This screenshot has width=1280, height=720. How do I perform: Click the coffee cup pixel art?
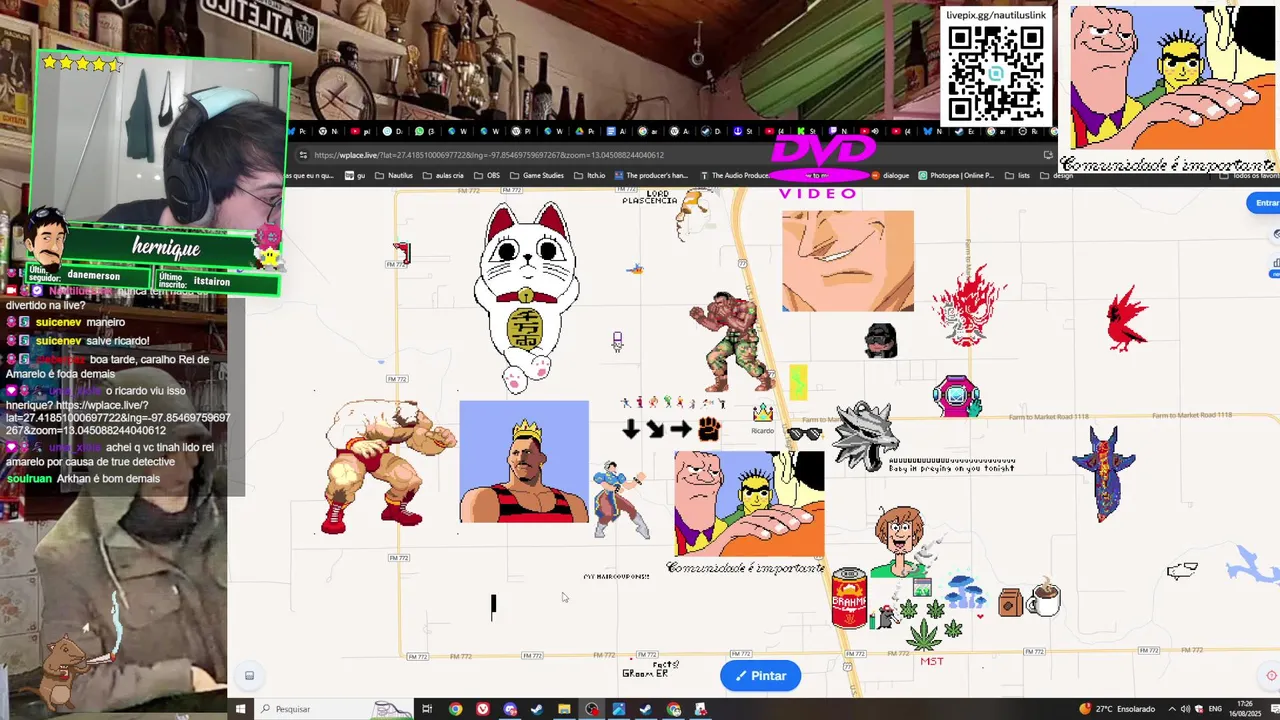1043,598
